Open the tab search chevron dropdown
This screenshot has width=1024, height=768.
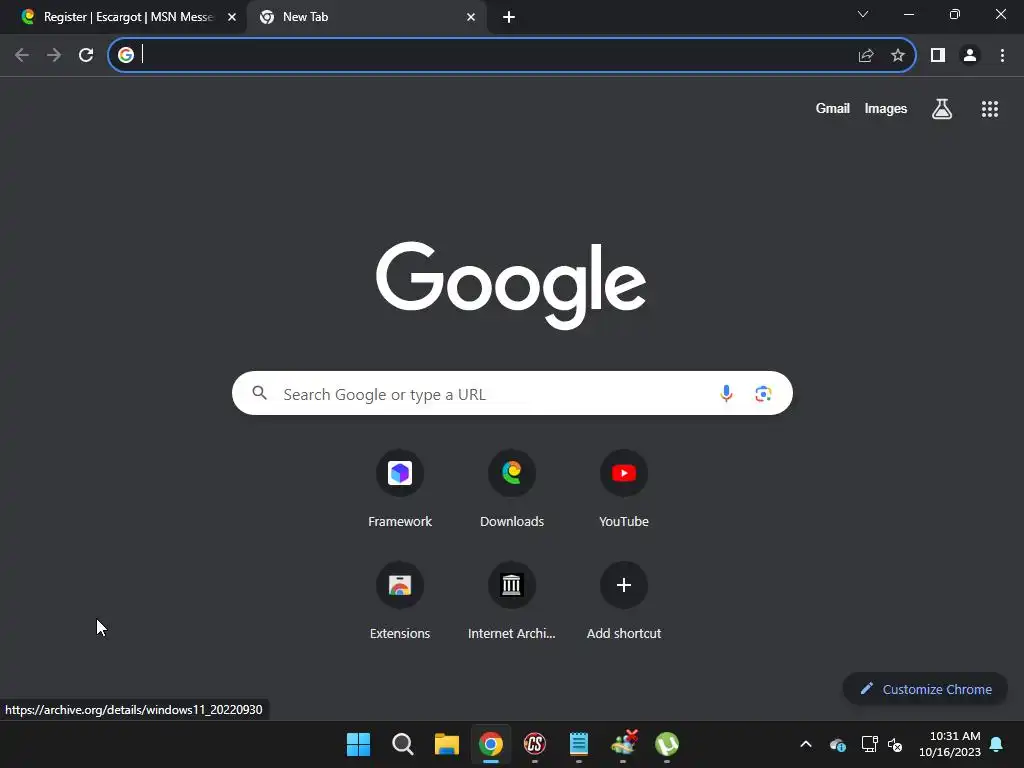tap(863, 14)
